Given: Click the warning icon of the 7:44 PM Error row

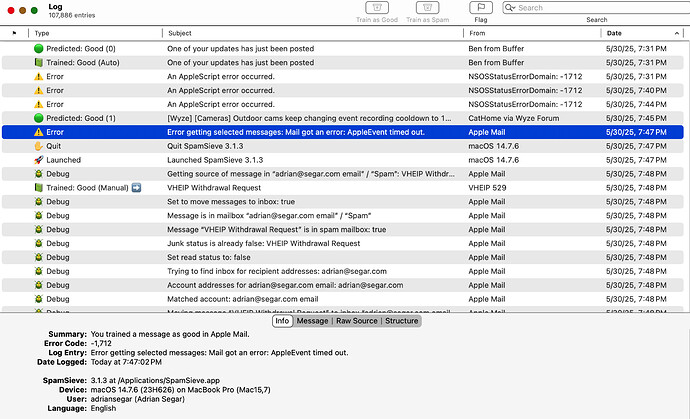Looking at the screenshot, I should 39,104.
